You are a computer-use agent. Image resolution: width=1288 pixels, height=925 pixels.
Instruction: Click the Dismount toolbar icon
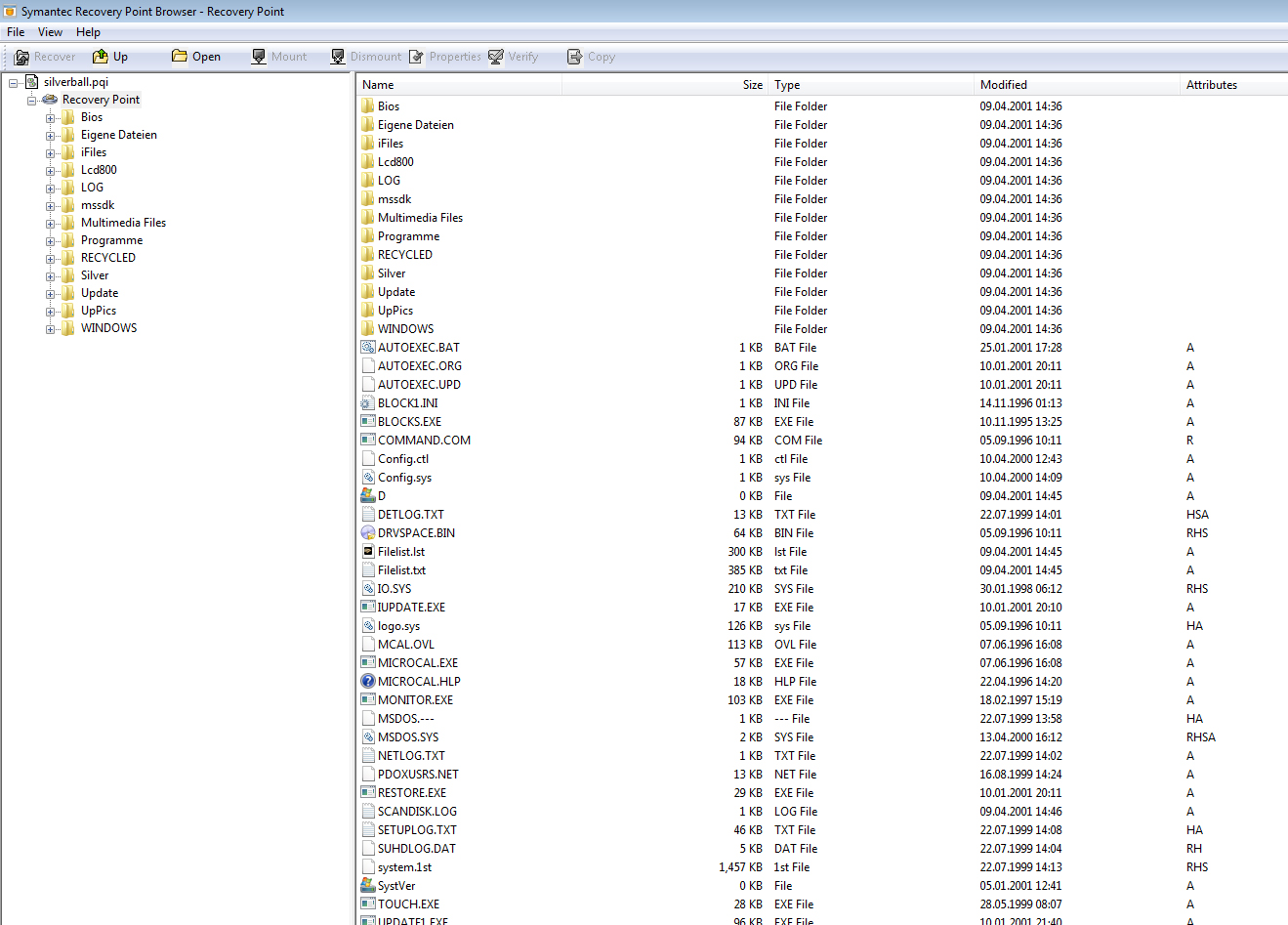(x=338, y=57)
